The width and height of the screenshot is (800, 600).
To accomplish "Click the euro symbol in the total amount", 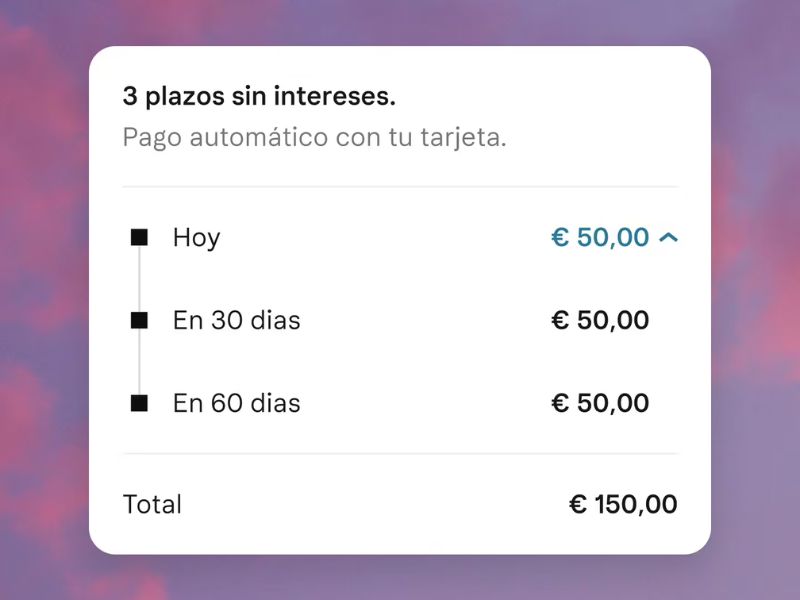I will (577, 505).
